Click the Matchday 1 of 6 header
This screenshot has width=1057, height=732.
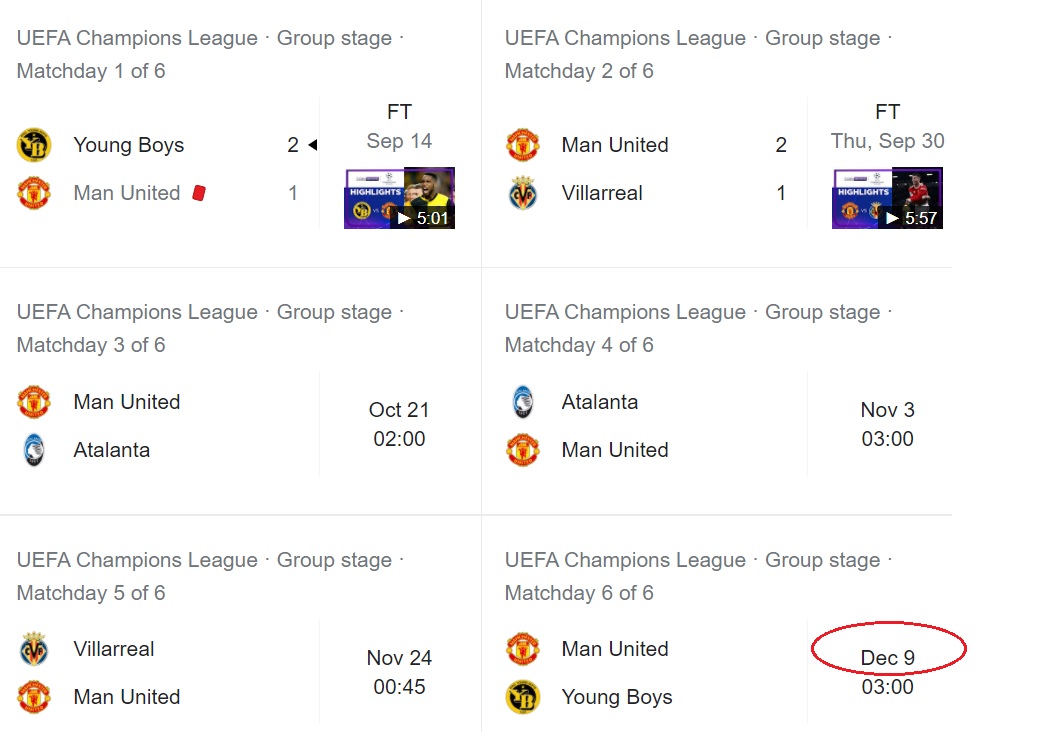91,71
